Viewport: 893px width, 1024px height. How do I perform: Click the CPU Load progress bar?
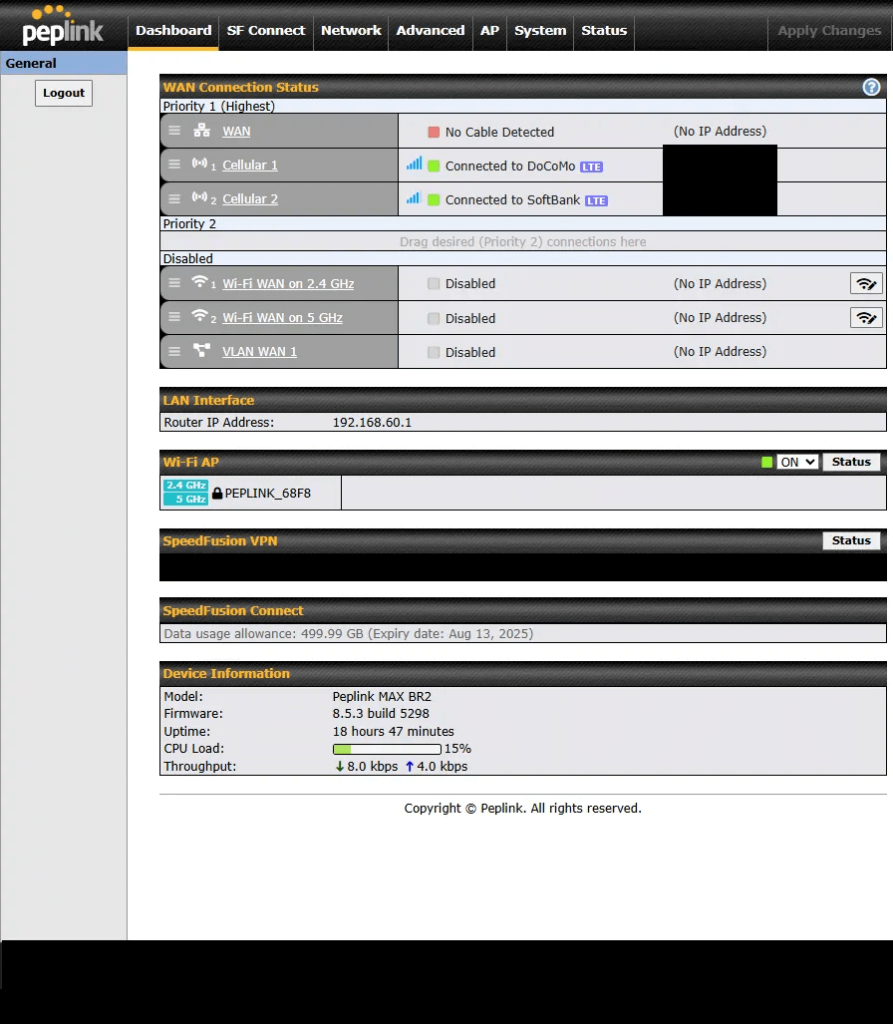pyautogui.click(x=386, y=749)
